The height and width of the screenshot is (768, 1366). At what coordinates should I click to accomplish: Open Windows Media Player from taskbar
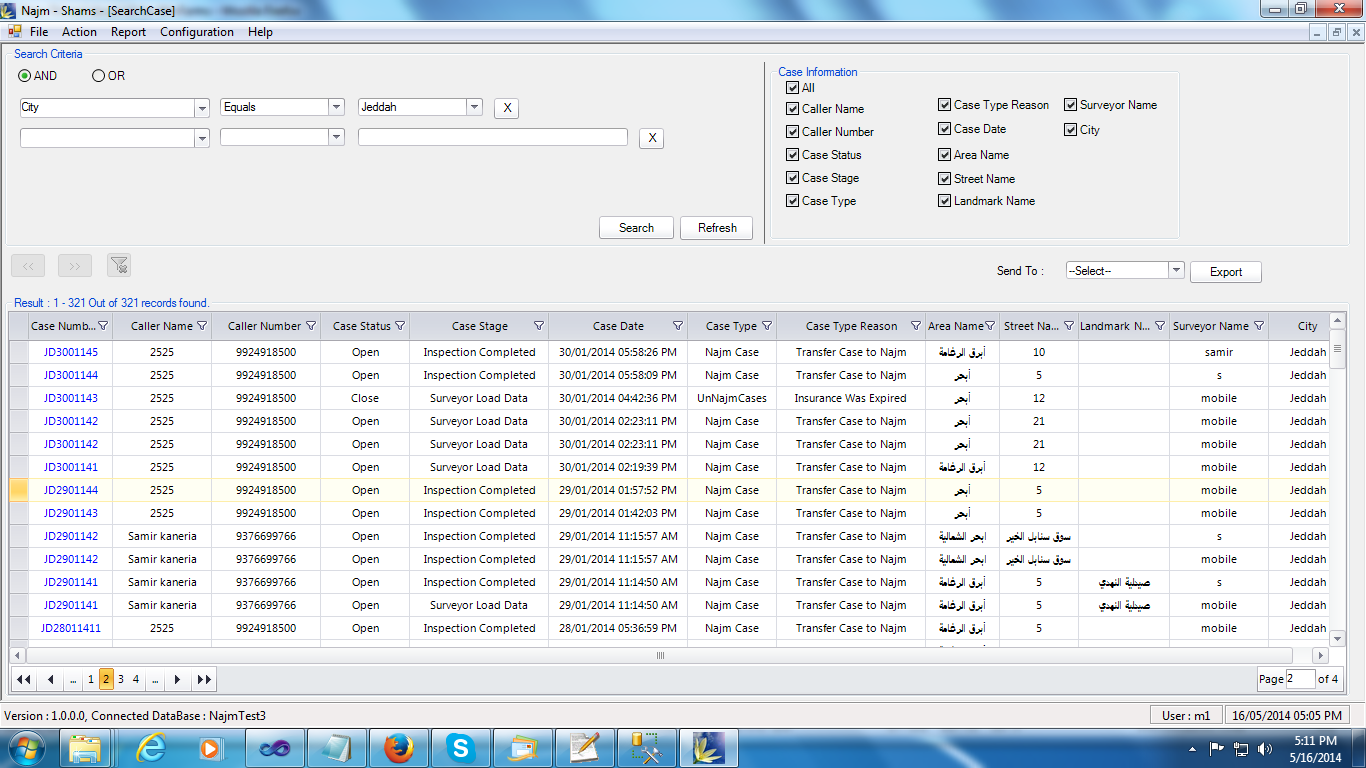point(210,748)
